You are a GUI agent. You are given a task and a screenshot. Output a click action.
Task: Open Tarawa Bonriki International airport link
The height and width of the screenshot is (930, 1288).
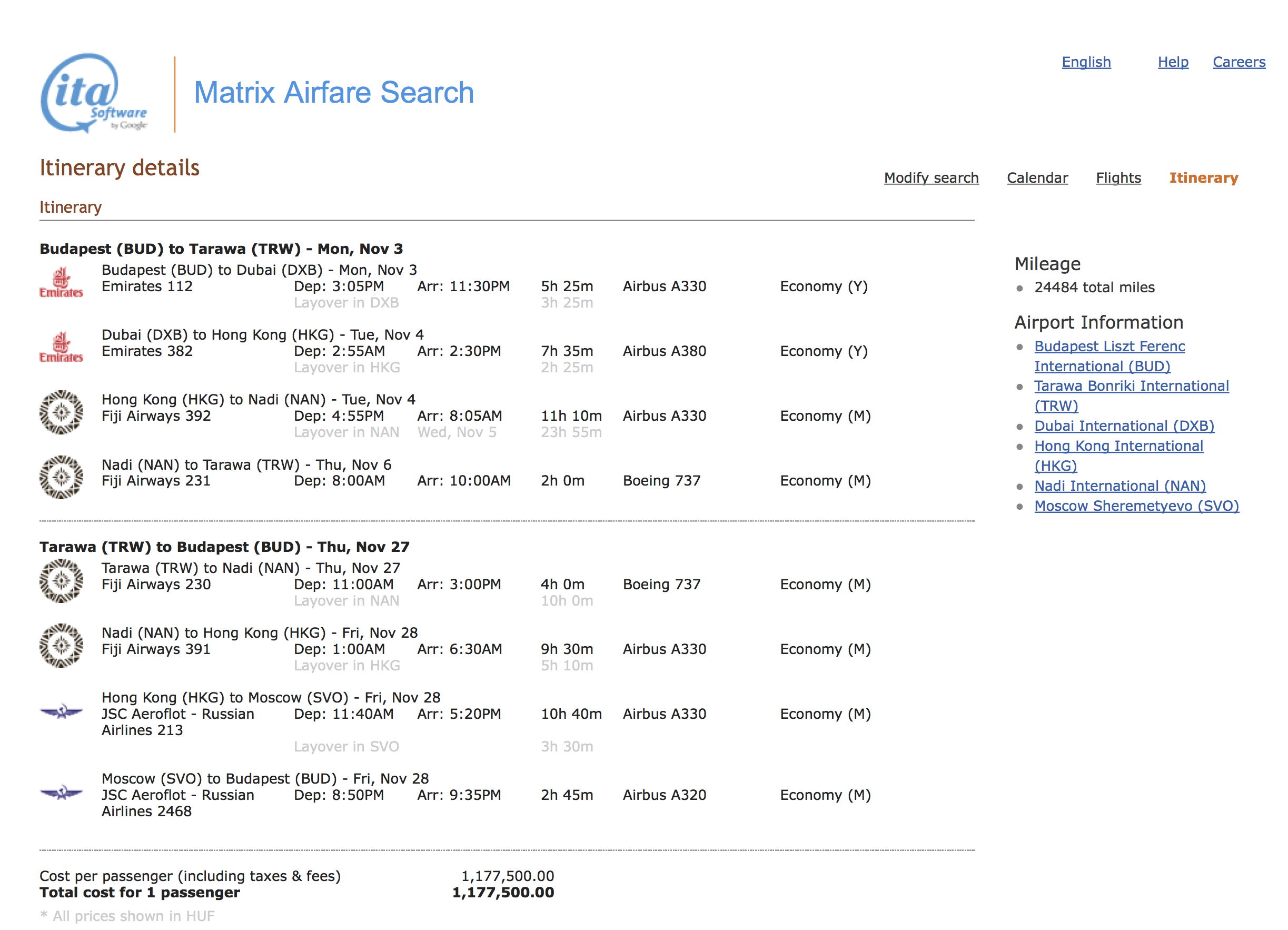[1131, 387]
